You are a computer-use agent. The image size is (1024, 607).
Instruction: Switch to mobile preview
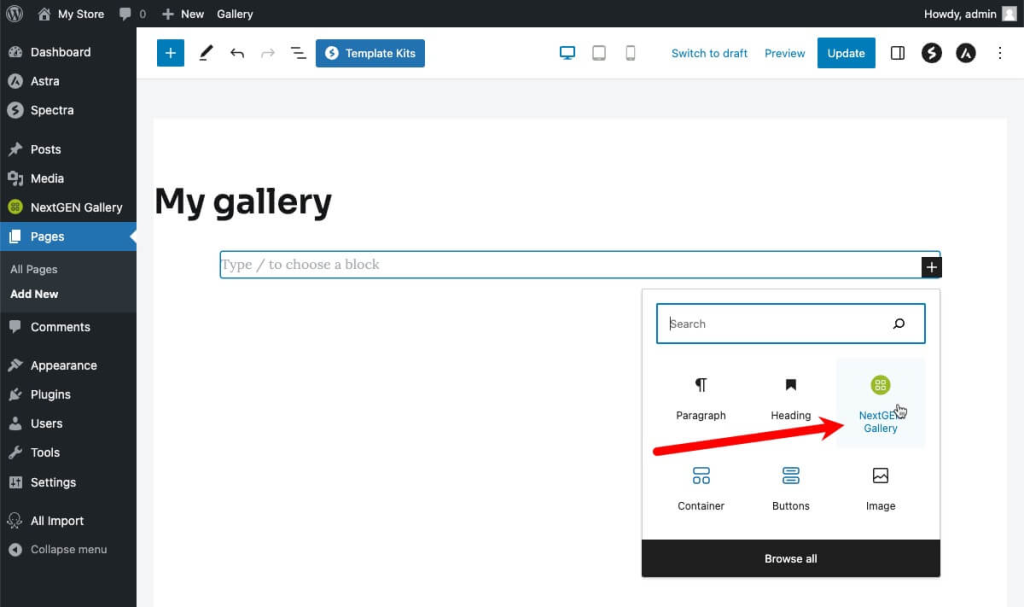coord(630,53)
